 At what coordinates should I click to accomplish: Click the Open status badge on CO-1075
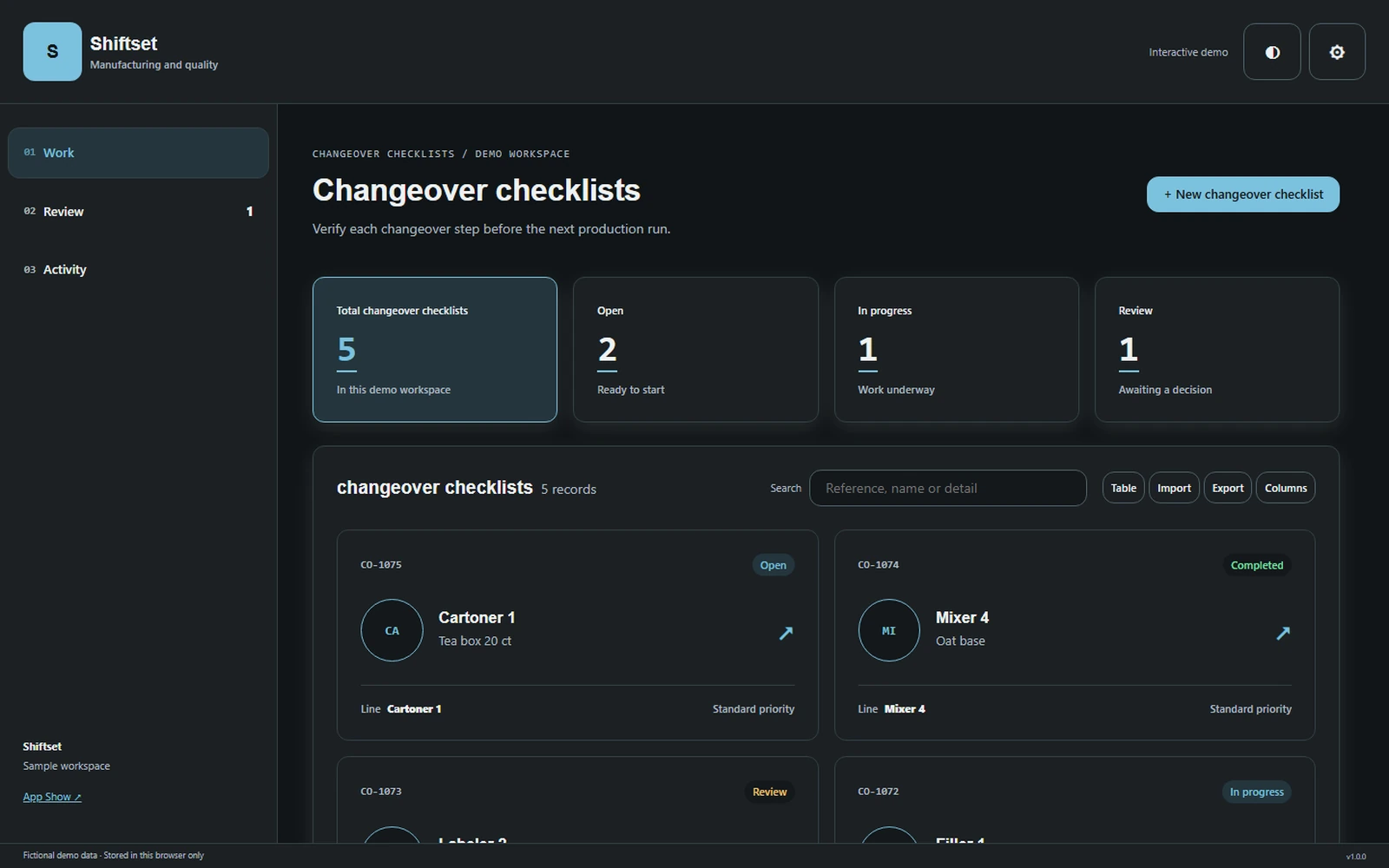(773, 565)
